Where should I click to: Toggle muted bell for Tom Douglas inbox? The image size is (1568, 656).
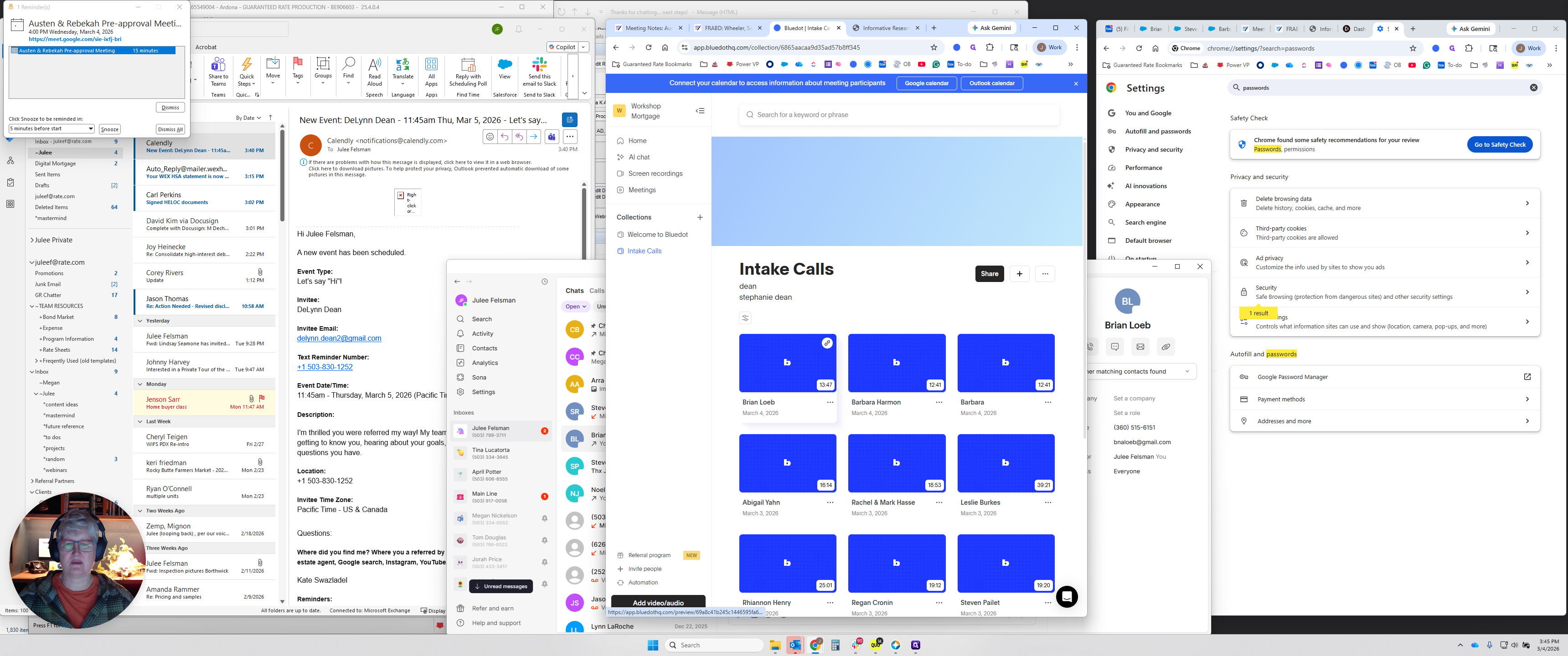pyautogui.click(x=544, y=540)
